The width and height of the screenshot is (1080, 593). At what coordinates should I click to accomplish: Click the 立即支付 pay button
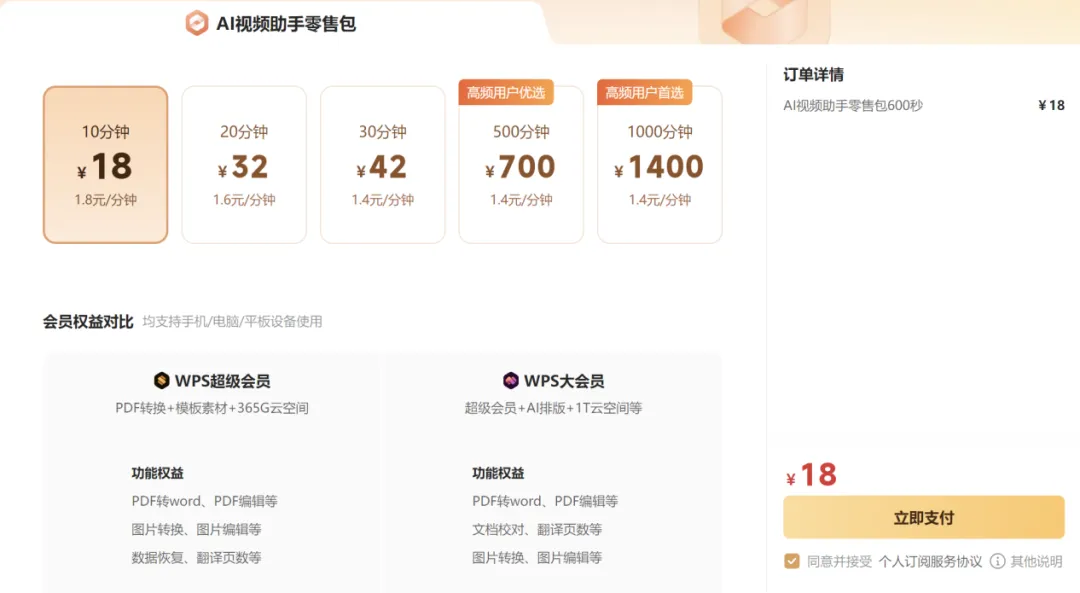[x=924, y=517]
